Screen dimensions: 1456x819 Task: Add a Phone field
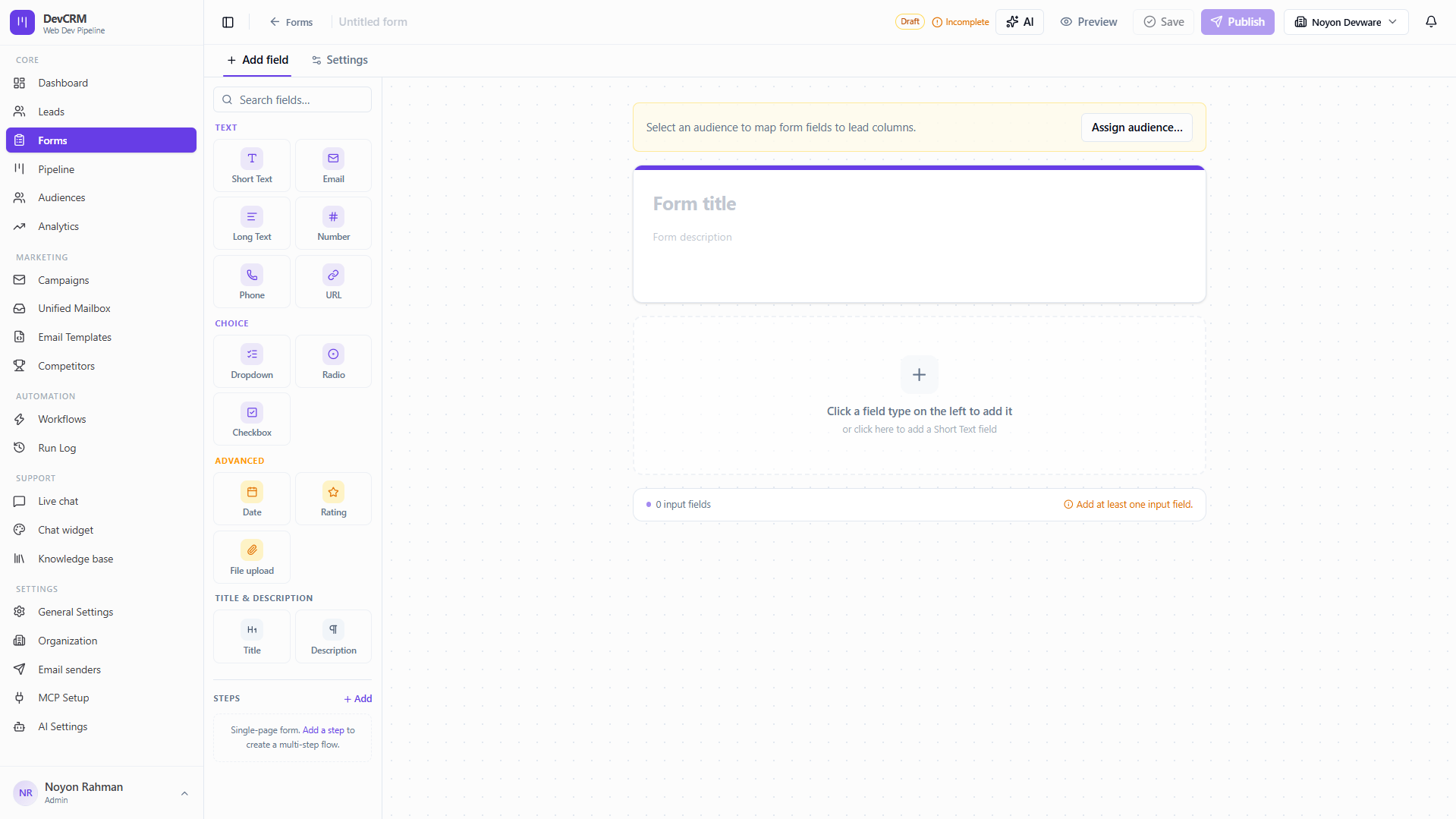click(252, 282)
